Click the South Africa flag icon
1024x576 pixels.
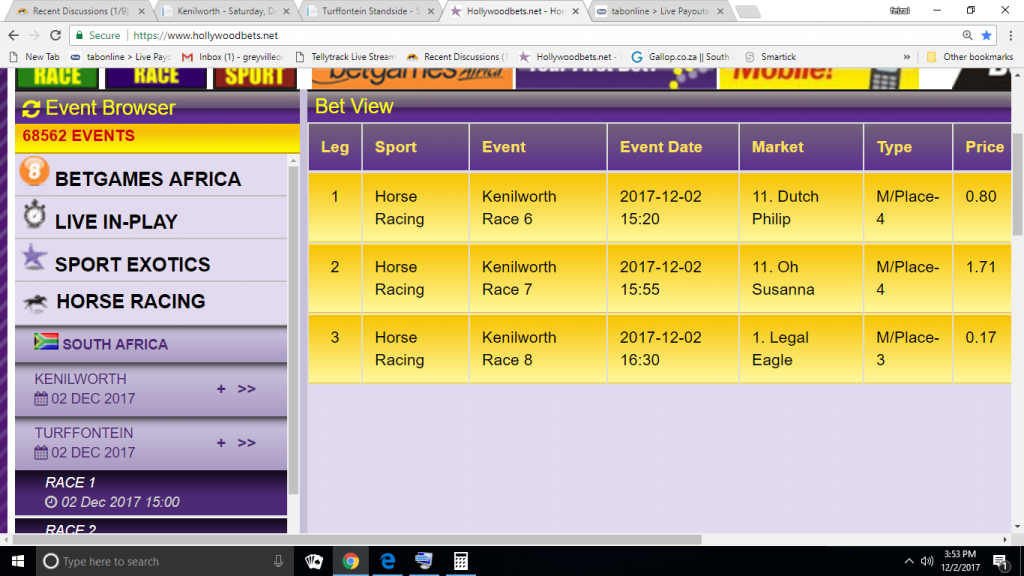point(46,342)
